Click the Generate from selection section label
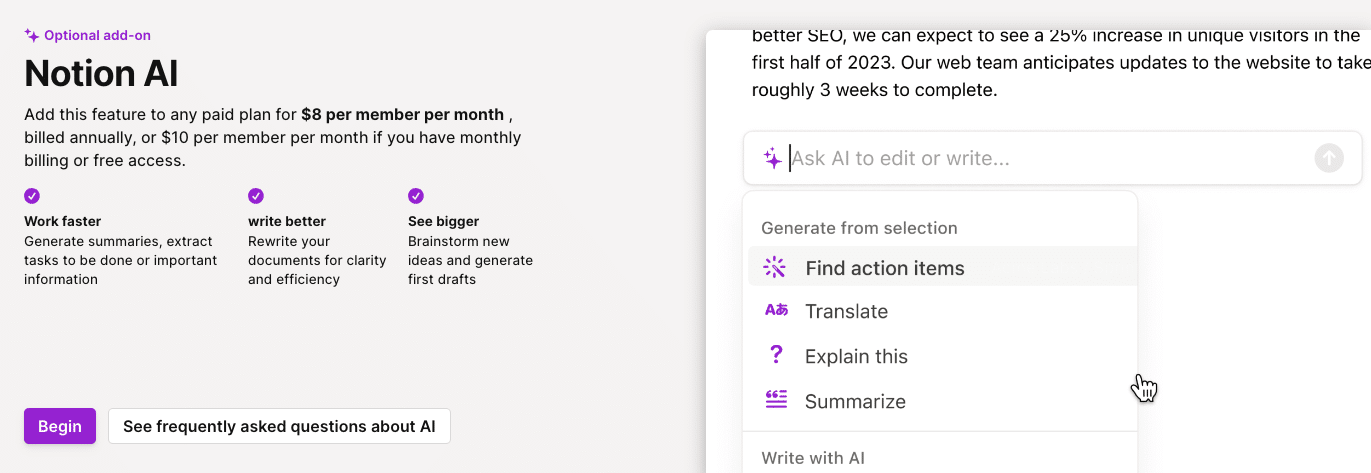The height and width of the screenshot is (473, 1371). coord(859,228)
